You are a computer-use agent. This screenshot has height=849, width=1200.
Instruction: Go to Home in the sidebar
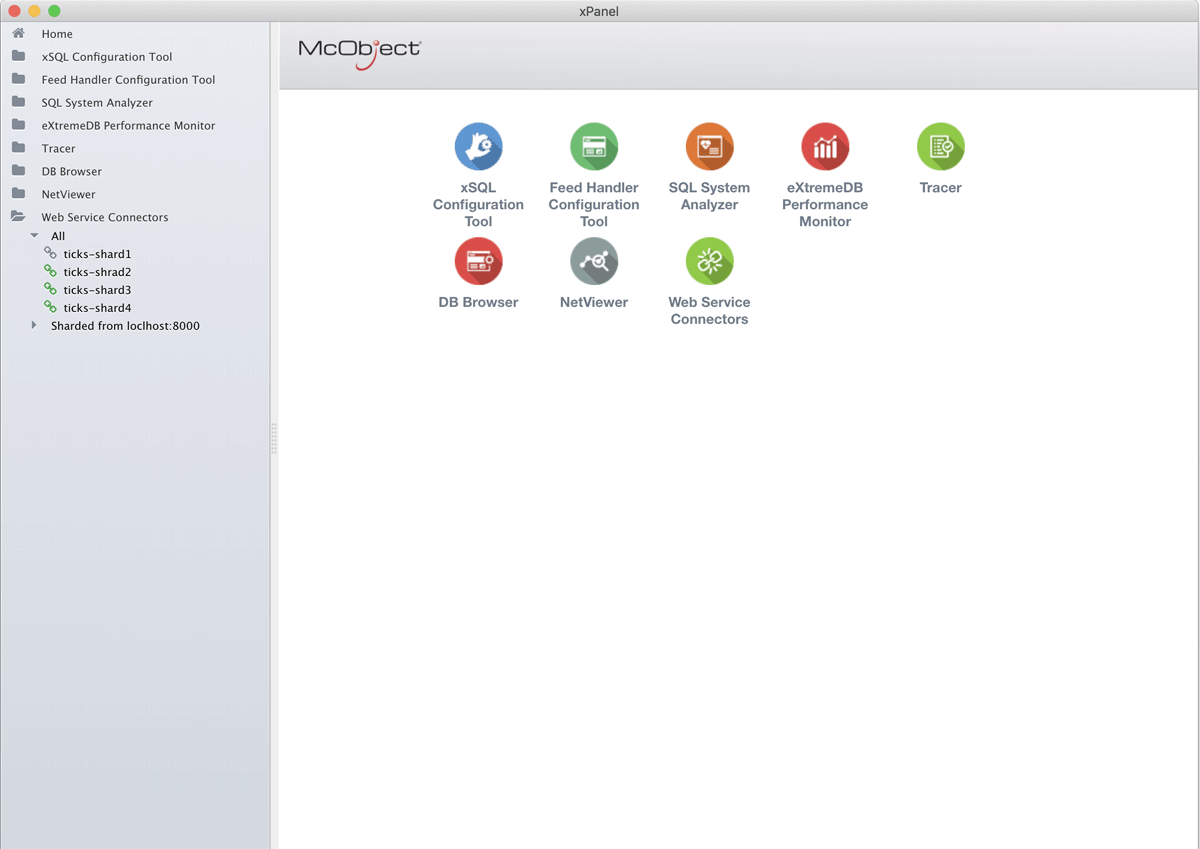click(57, 34)
